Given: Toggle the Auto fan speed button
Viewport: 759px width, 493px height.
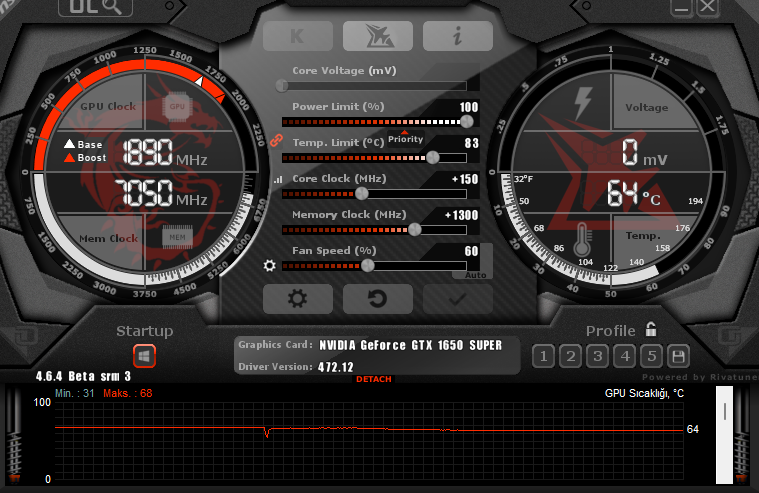Looking at the screenshot, I should tap(475, 275).
